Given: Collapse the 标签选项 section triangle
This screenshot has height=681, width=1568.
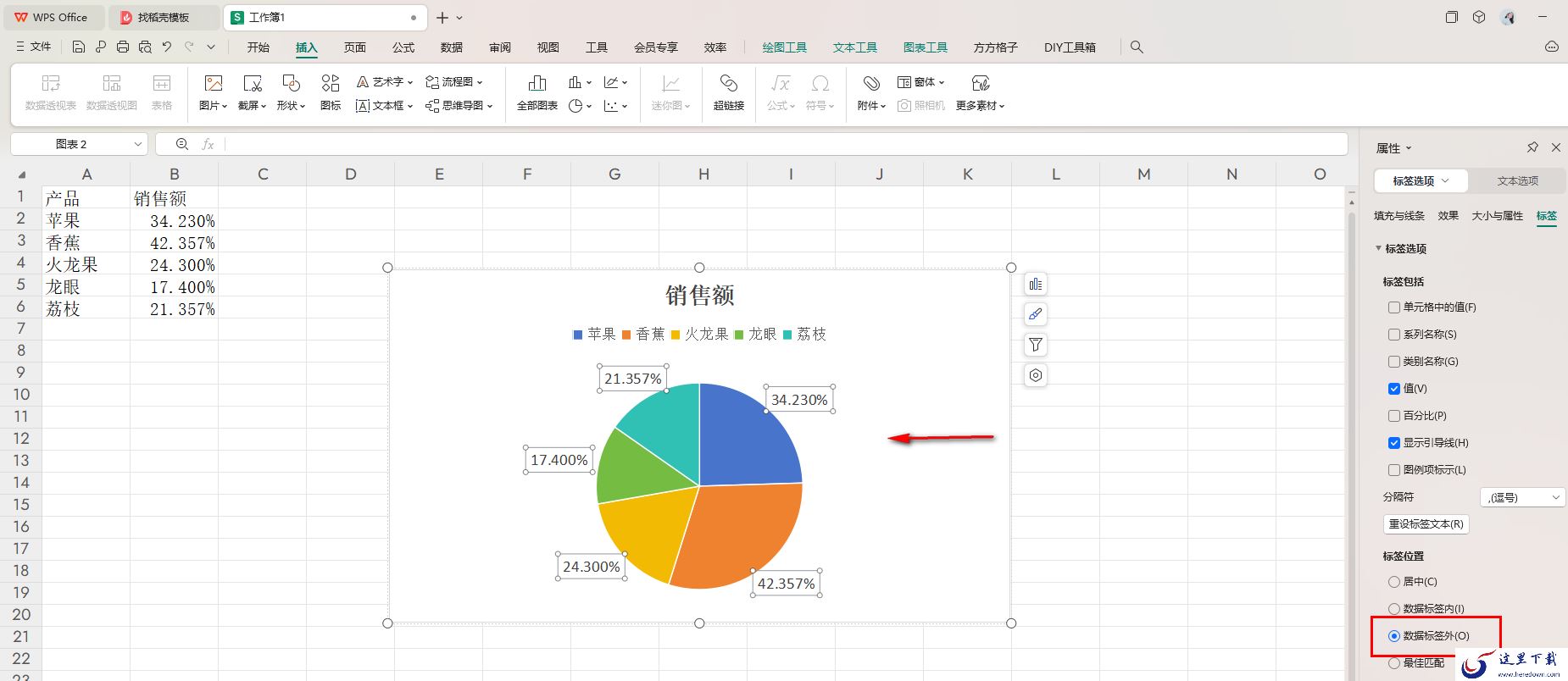Looking at the screenshot, I should [1378, 248].
